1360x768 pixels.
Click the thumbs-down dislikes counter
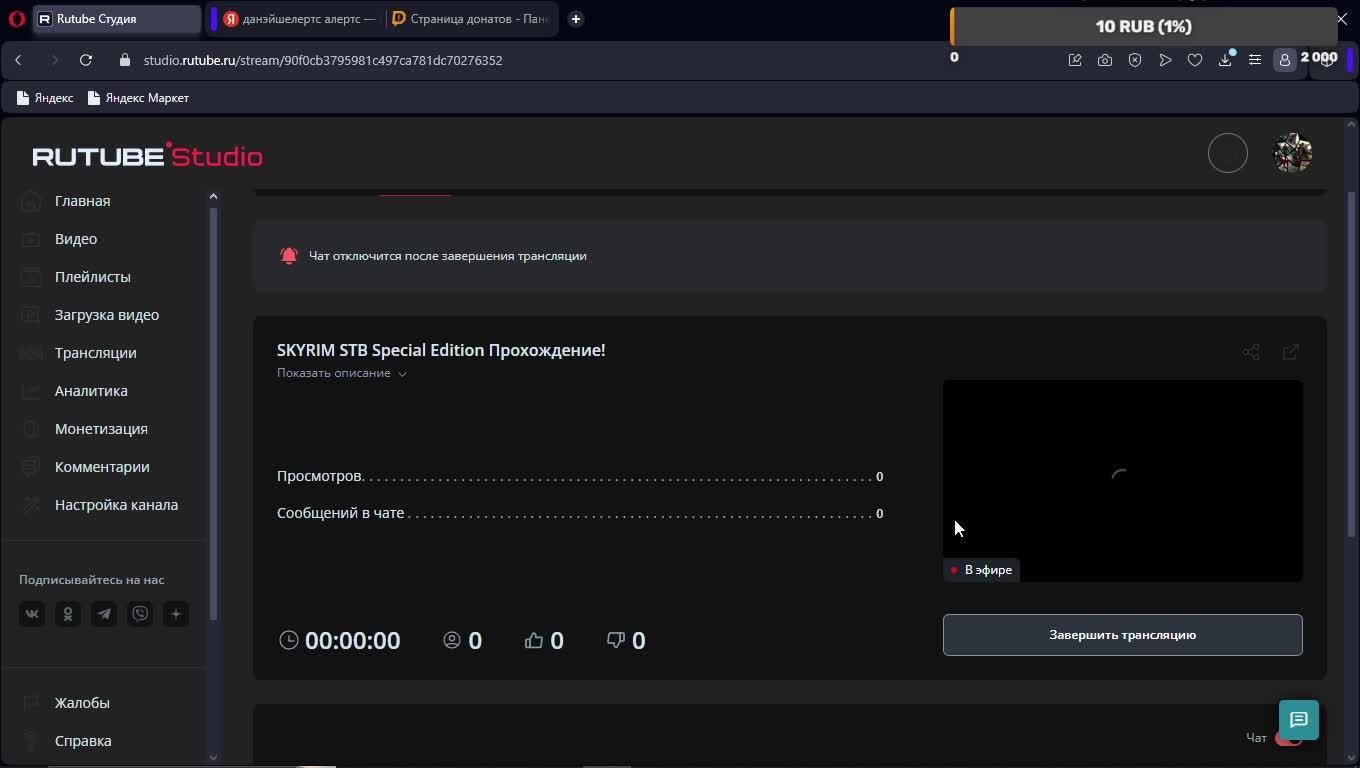point(626,641)
